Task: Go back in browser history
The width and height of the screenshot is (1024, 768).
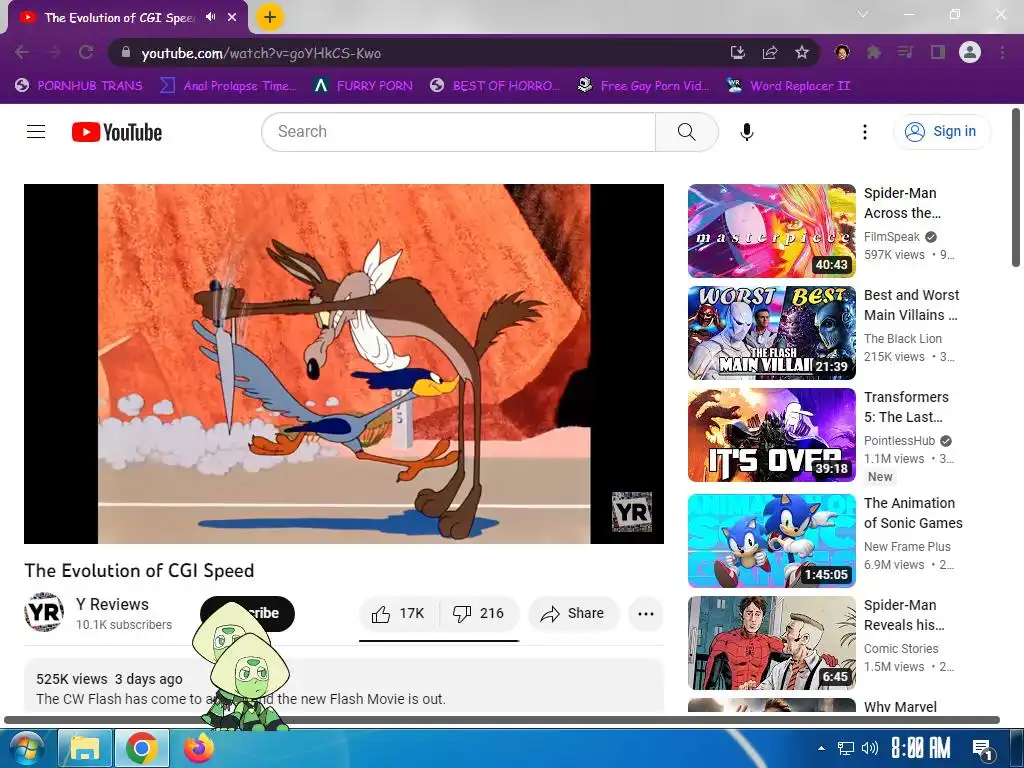Action: coord(22,53)
